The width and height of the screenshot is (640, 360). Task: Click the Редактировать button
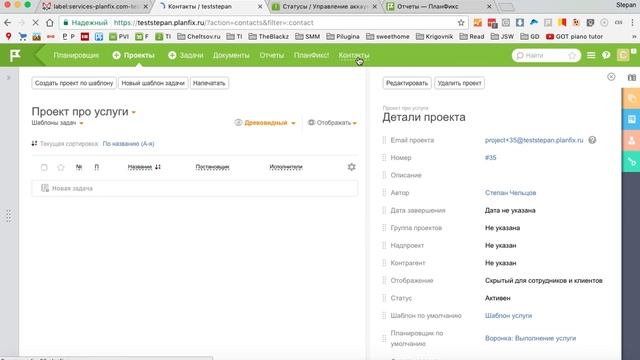[407, 83]
